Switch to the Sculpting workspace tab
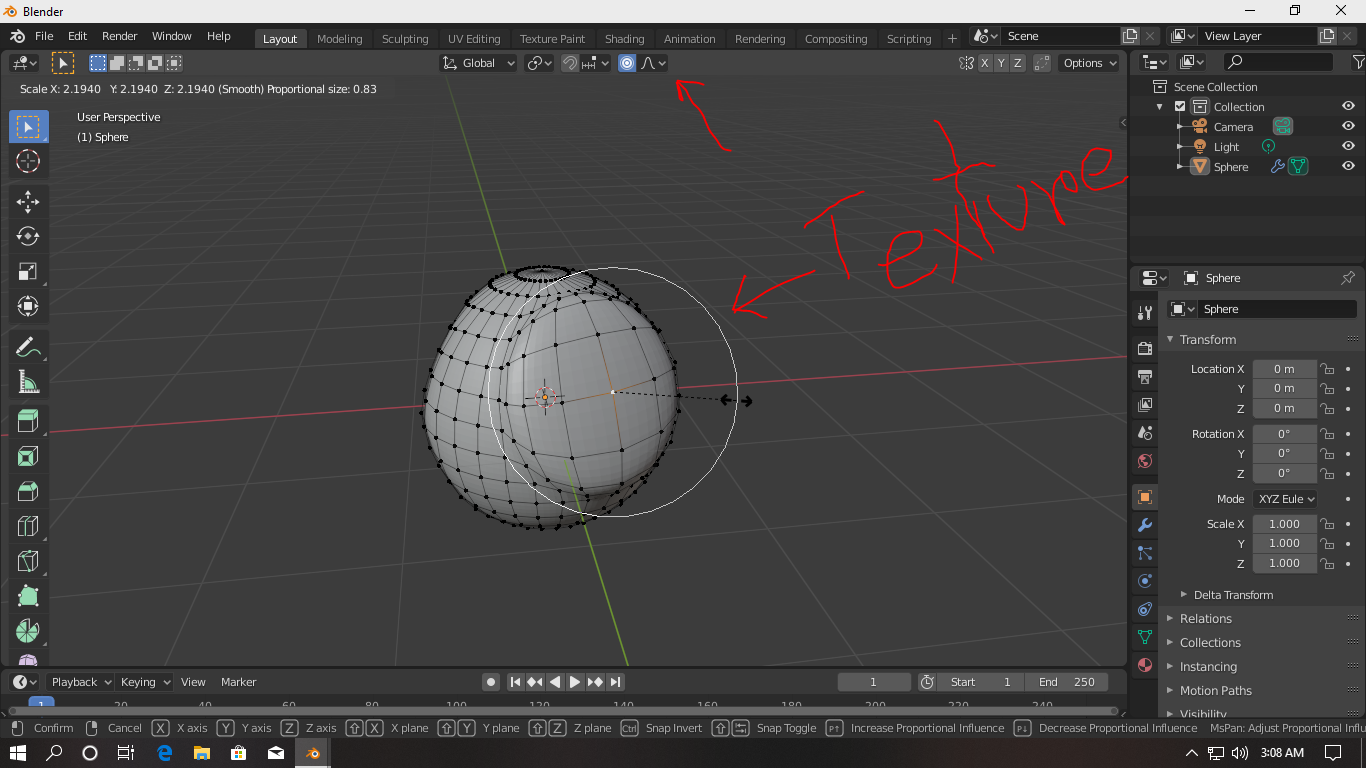 click(x=405, y=39)
